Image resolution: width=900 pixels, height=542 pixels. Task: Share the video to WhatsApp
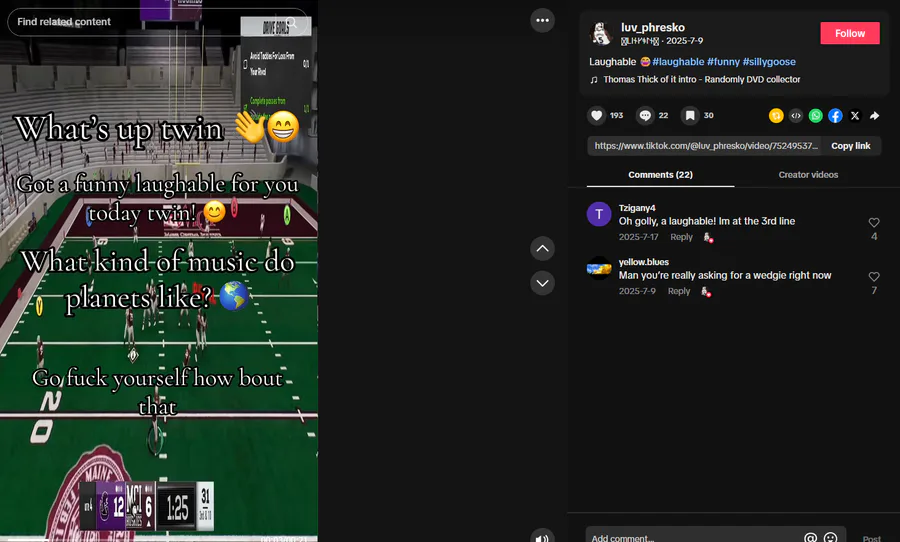tap(816, 115)
